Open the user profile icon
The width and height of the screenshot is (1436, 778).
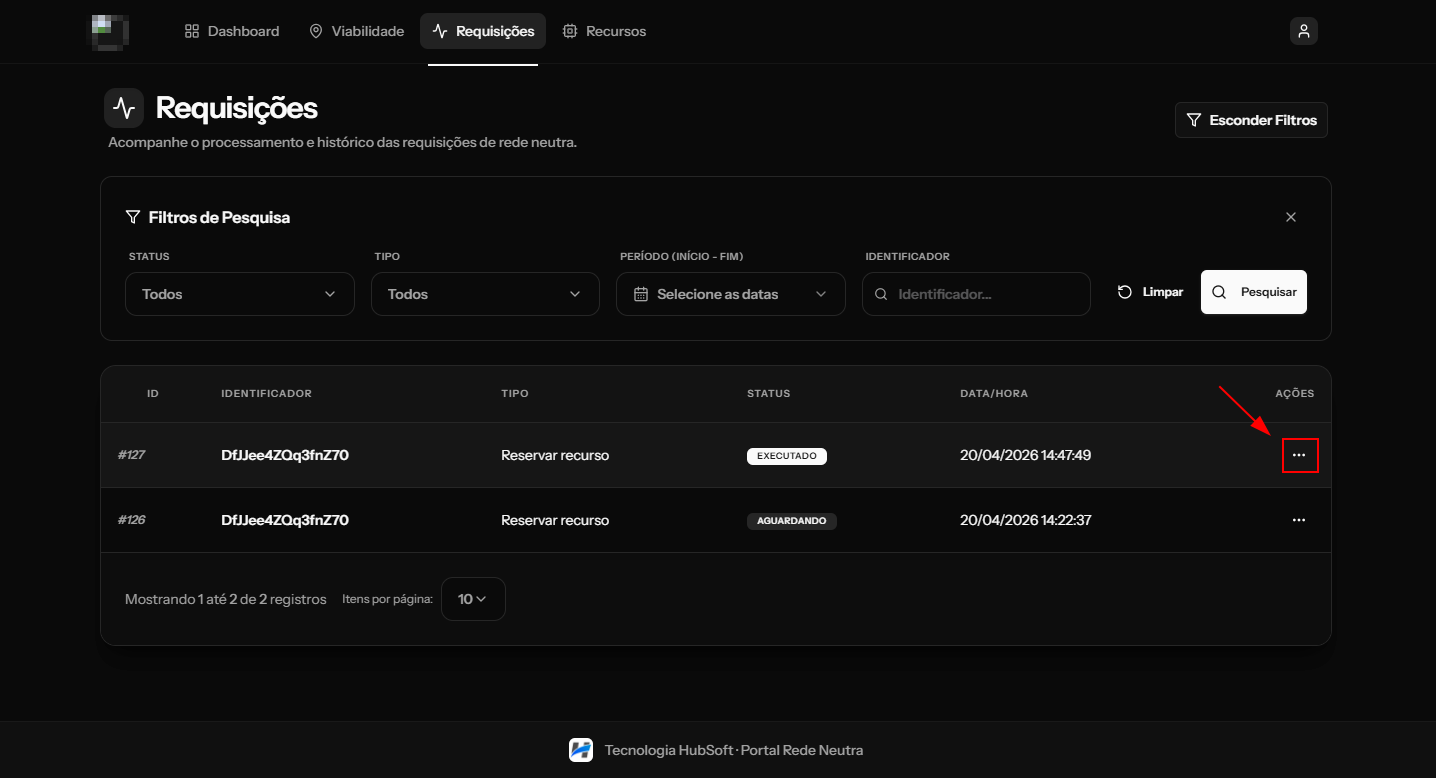coord(1303,31)
